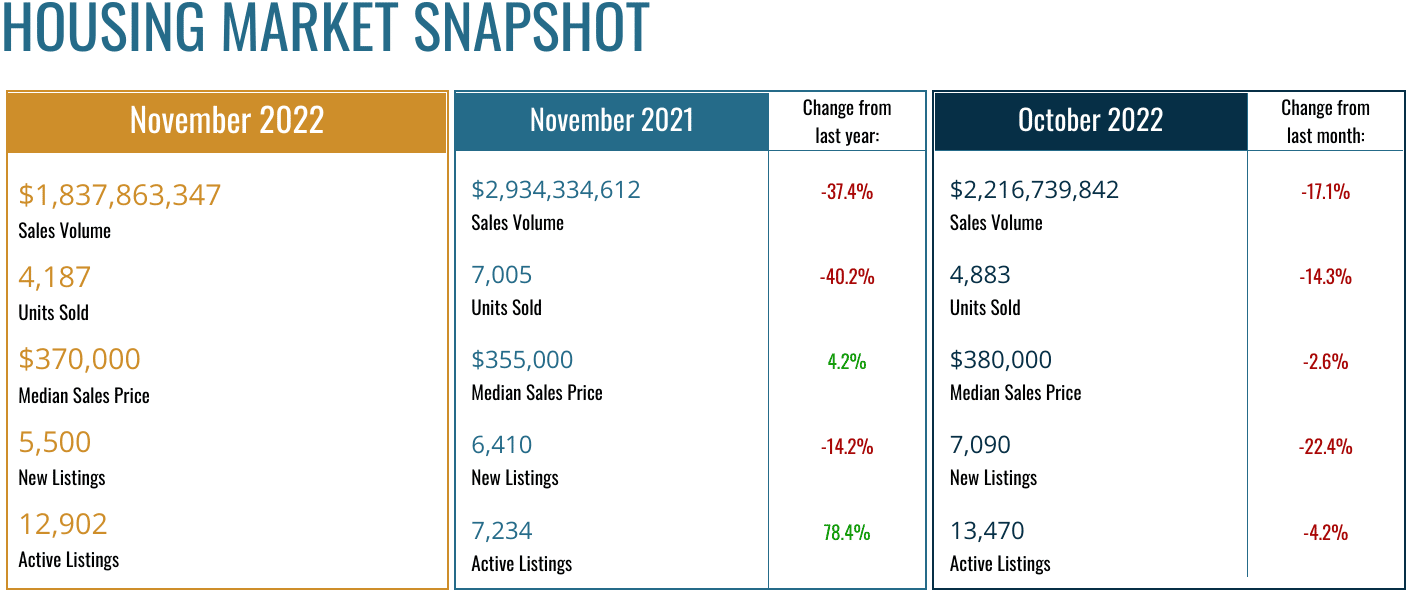The width and height of the screenshot is (1413, 591).
Task: Click November 2022 sales volume $1,837,863,347
Action: click(119, 195)
